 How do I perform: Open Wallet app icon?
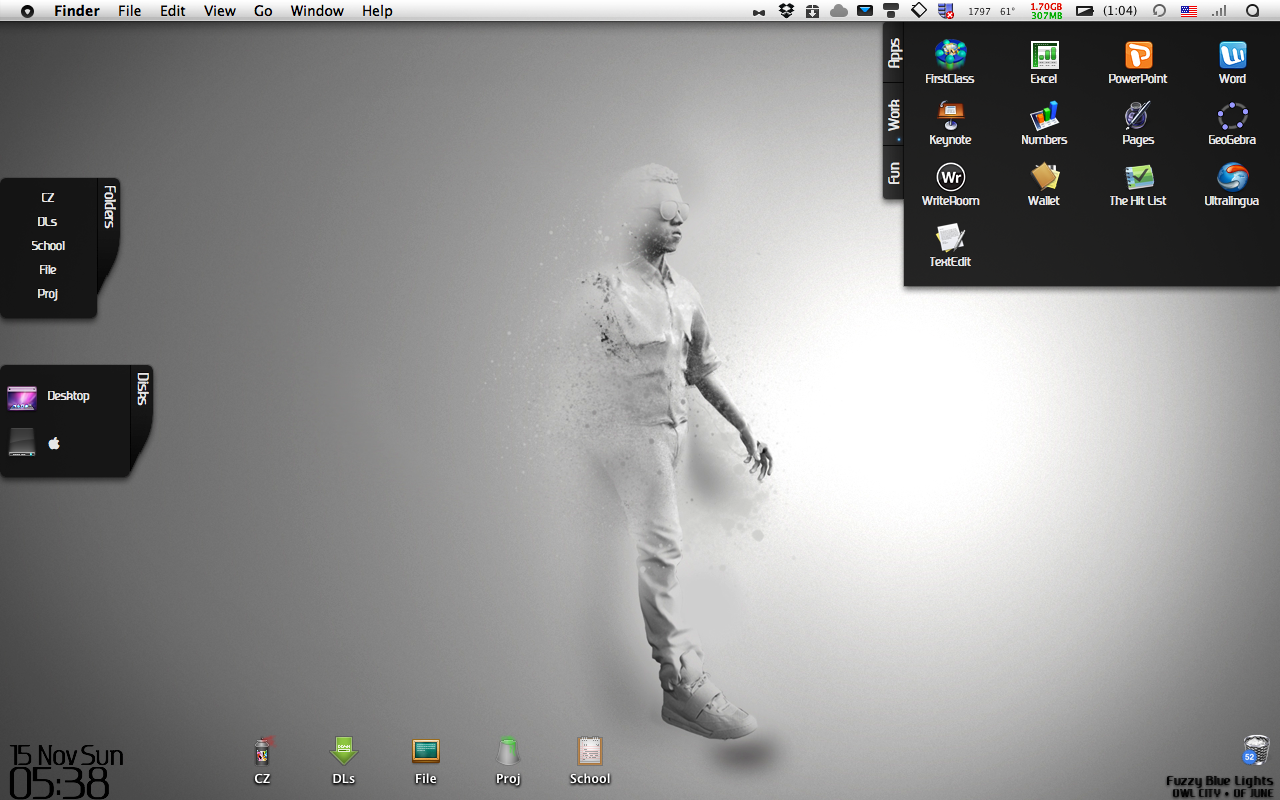coord(1044,185)
